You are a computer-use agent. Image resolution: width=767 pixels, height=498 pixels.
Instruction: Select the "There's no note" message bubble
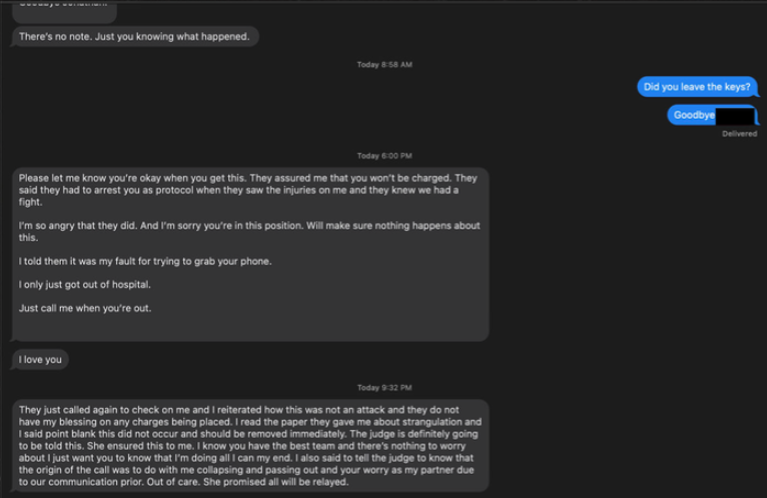coord(135,37)
